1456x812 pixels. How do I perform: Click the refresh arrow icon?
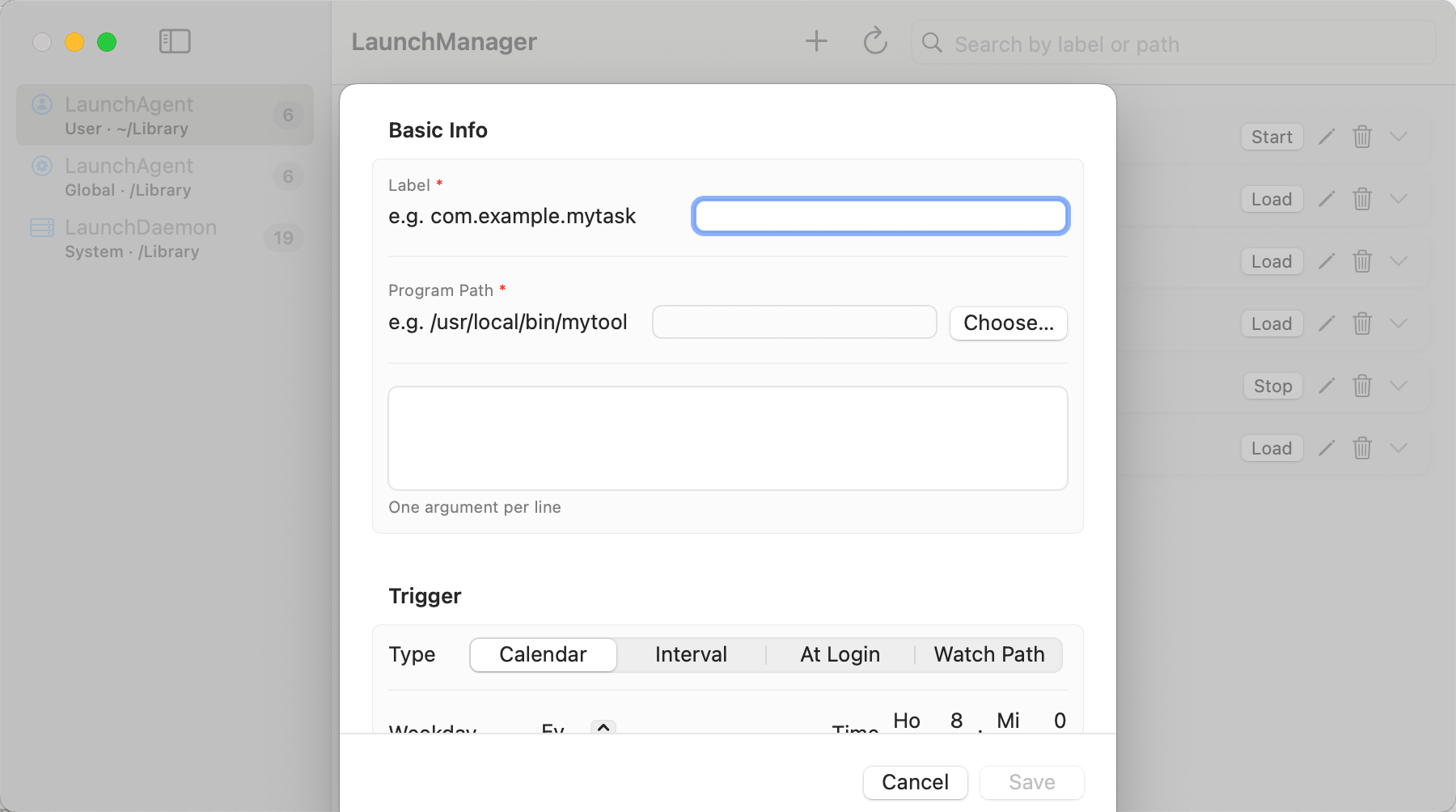coord(875,41)
